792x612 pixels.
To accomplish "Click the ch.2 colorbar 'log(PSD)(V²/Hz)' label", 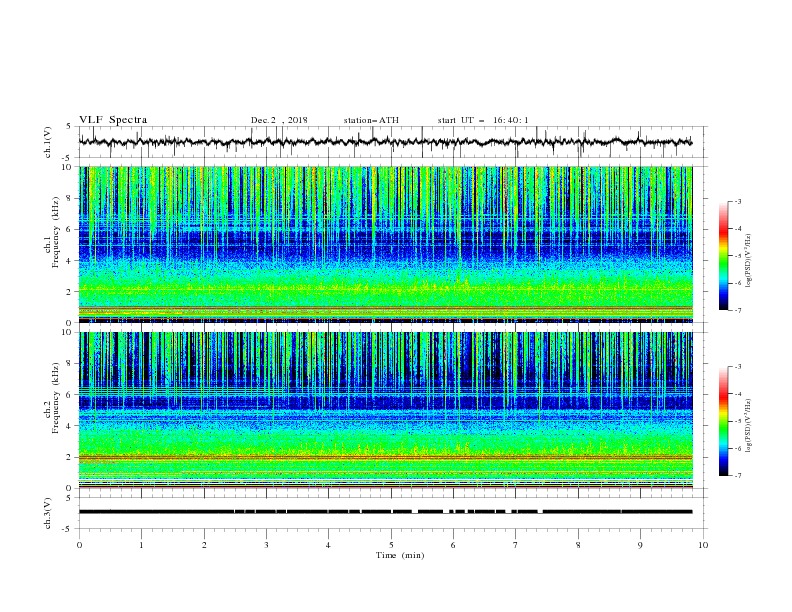I will 749,426.
